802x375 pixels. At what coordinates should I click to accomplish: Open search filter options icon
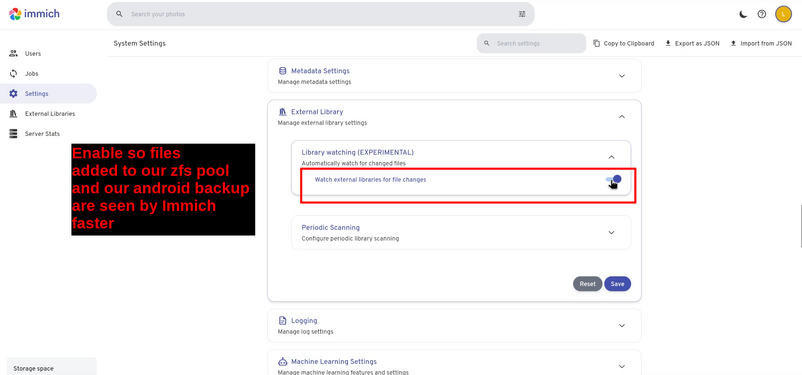click(x=522, y=14)
